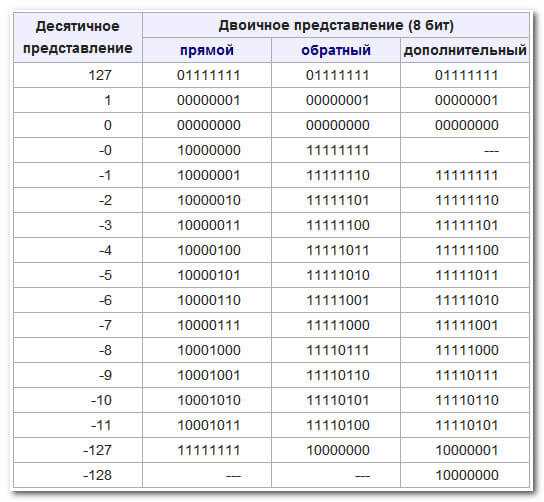Click decimal value 0 (positive zero row)
Screen dimensions: 544x502
[x=108, y=125]
